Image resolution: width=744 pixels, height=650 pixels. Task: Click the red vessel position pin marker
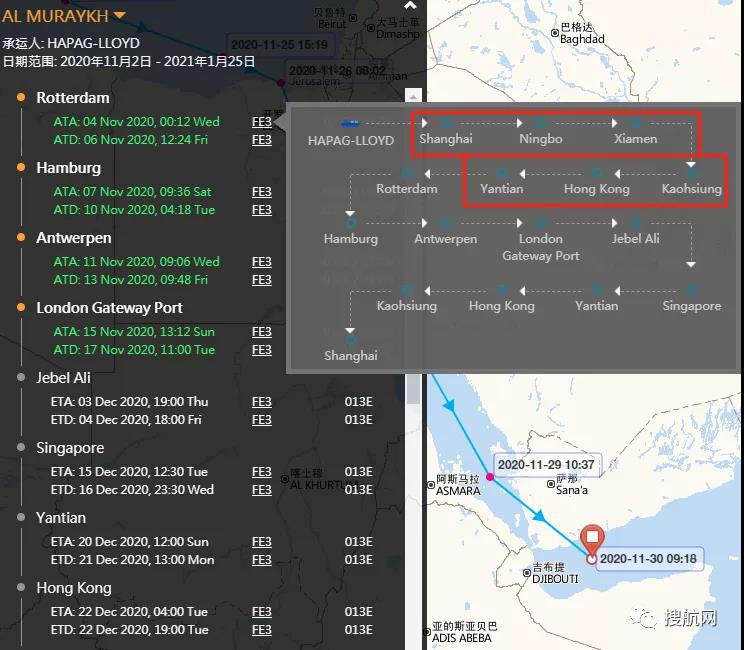click(591, 539)
